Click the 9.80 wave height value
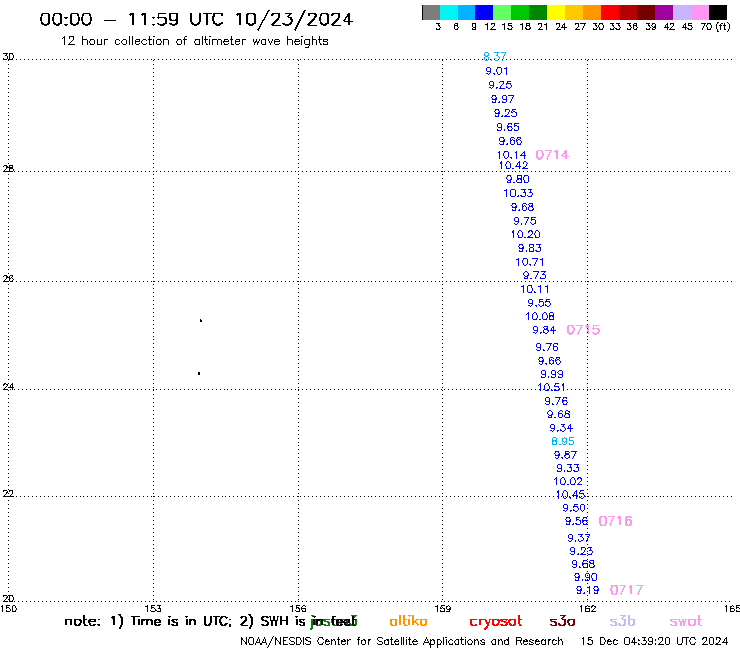The image size is (740, 650). [x=518, y=179]
